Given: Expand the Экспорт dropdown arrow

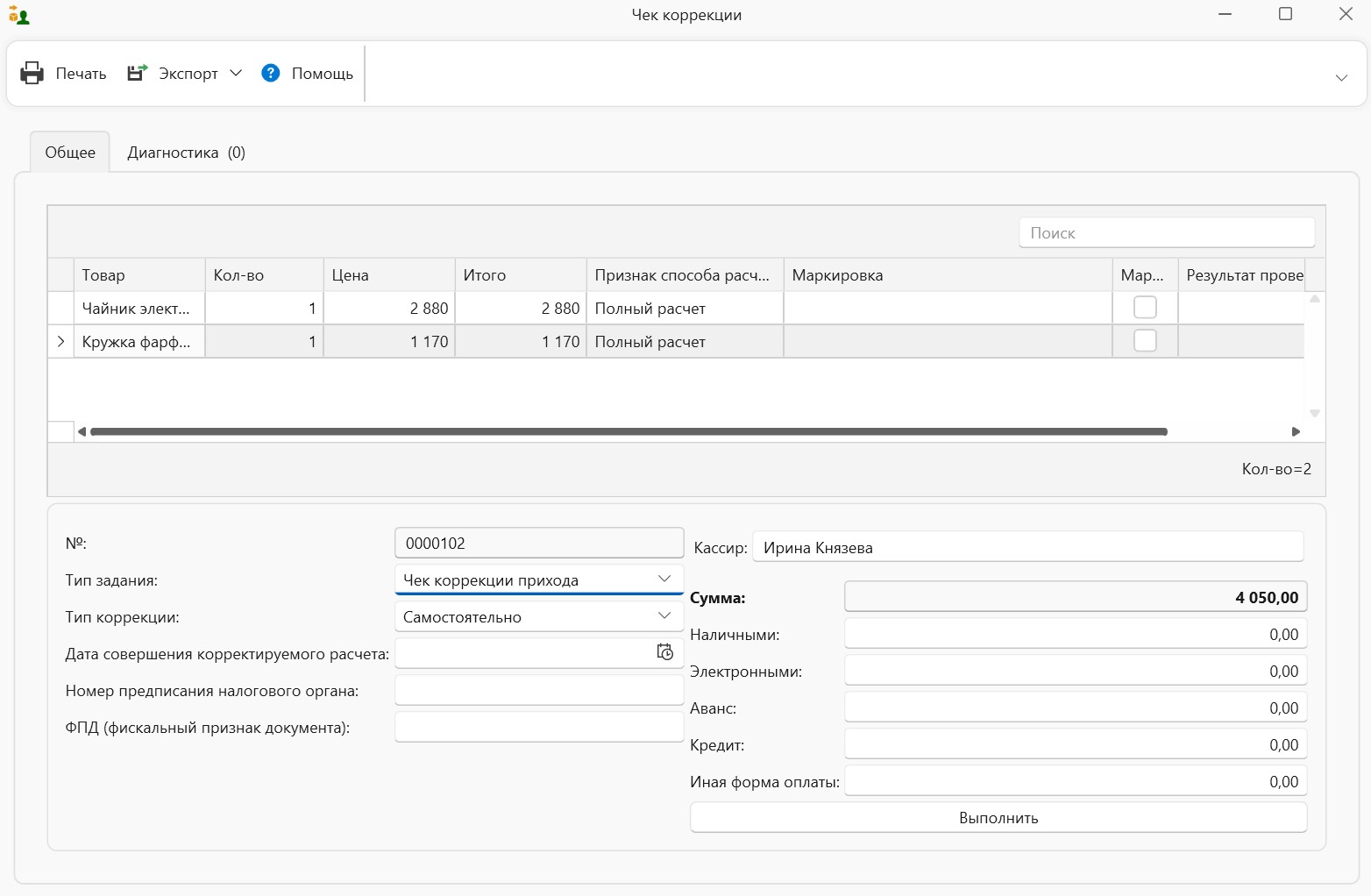Looking at the screenshot, I should [236, 73].
